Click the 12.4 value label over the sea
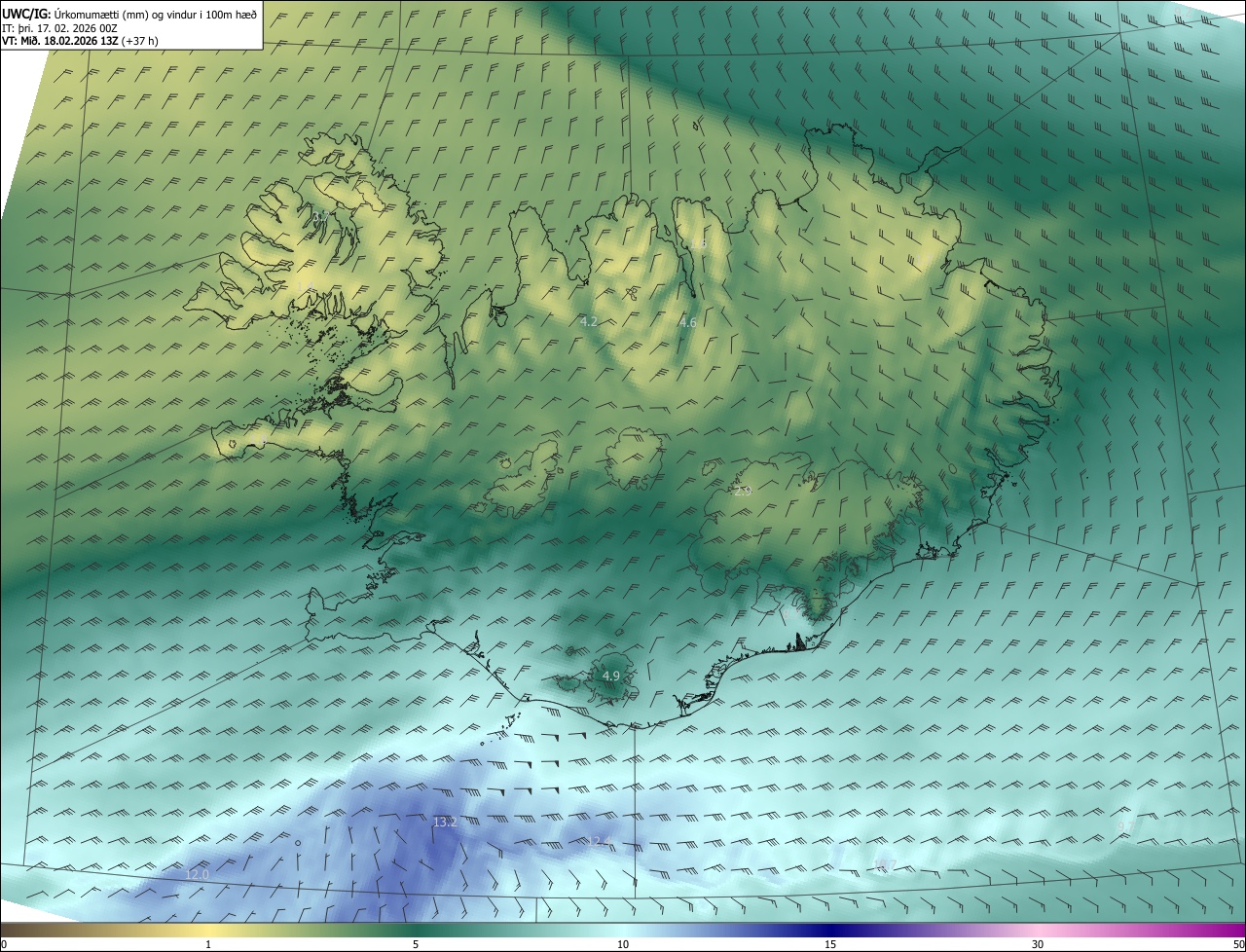The image size is (1246, 952). pyautogui.click(x=601, y=841)
